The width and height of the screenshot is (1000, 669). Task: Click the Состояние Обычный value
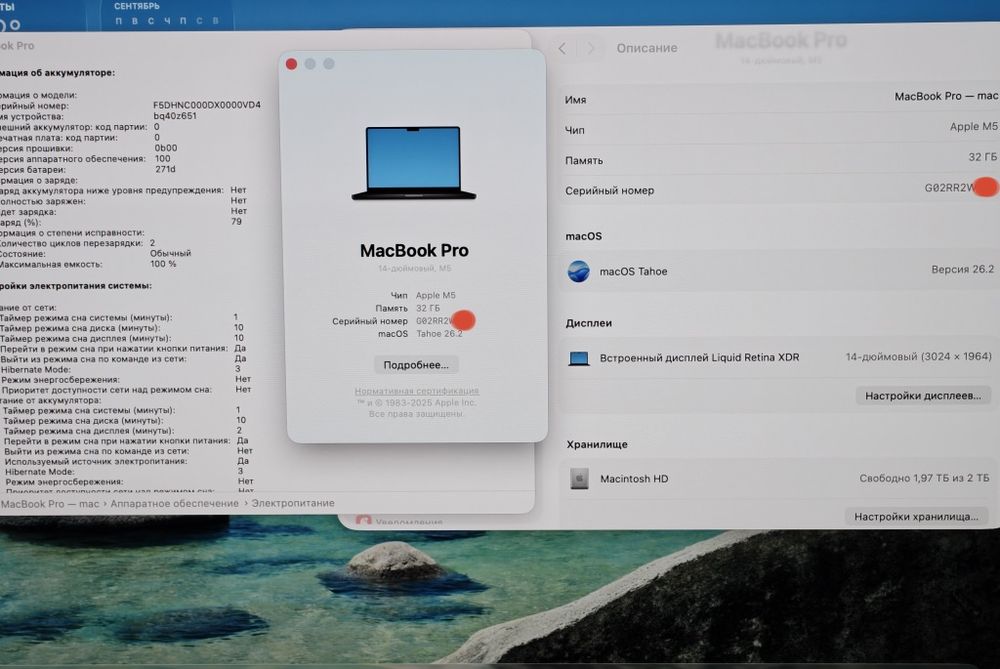click(x=170, y=253)
